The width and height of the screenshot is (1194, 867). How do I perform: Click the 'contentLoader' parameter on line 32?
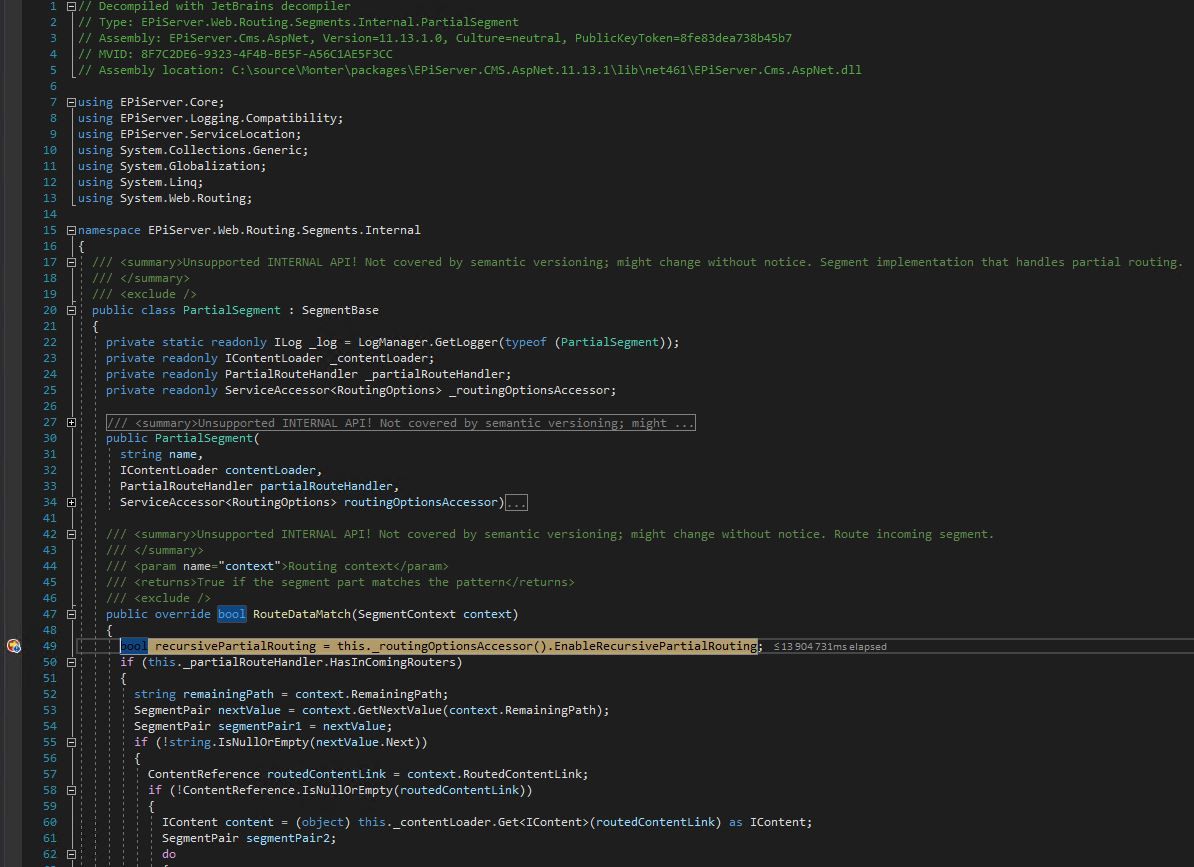[270, 470]
